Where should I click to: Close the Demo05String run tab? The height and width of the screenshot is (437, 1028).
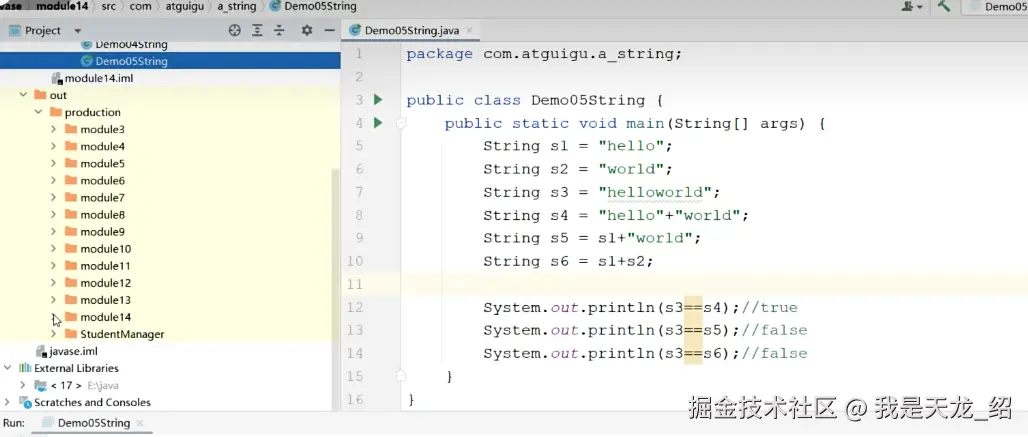click(x=139, y=423)
